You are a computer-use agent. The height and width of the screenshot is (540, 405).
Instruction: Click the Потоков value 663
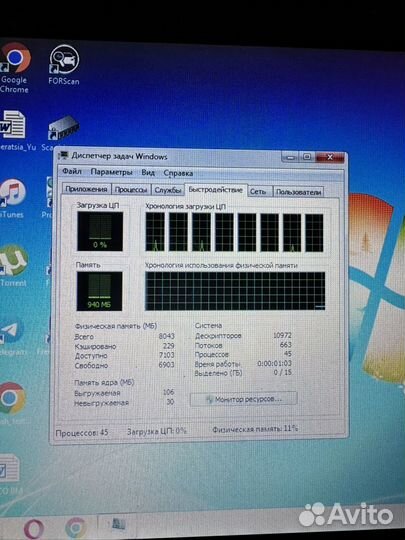tap(285, 344)
